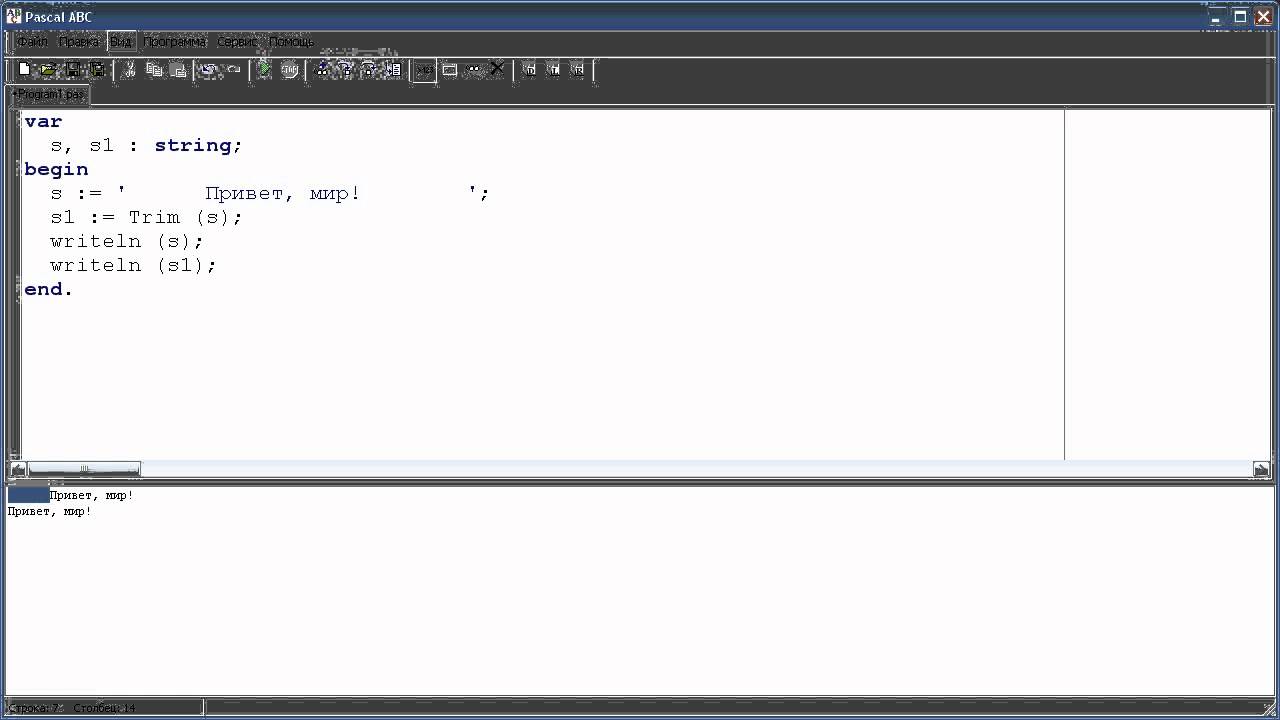Image resolution: width=1280 pixels, height=720 pixels.
Task: Open the Программа menu
Action: 175,42
